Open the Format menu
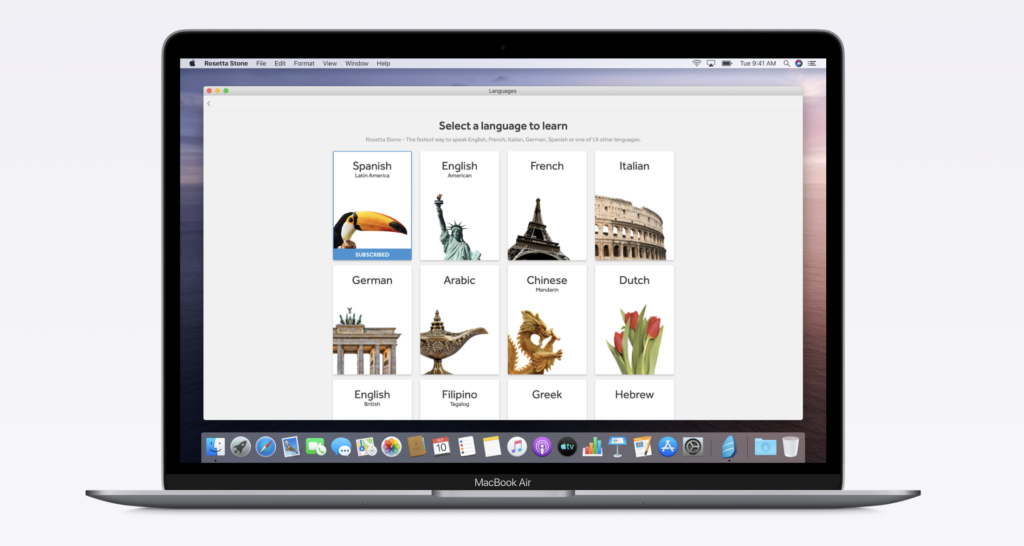 [x=304, y=63]
